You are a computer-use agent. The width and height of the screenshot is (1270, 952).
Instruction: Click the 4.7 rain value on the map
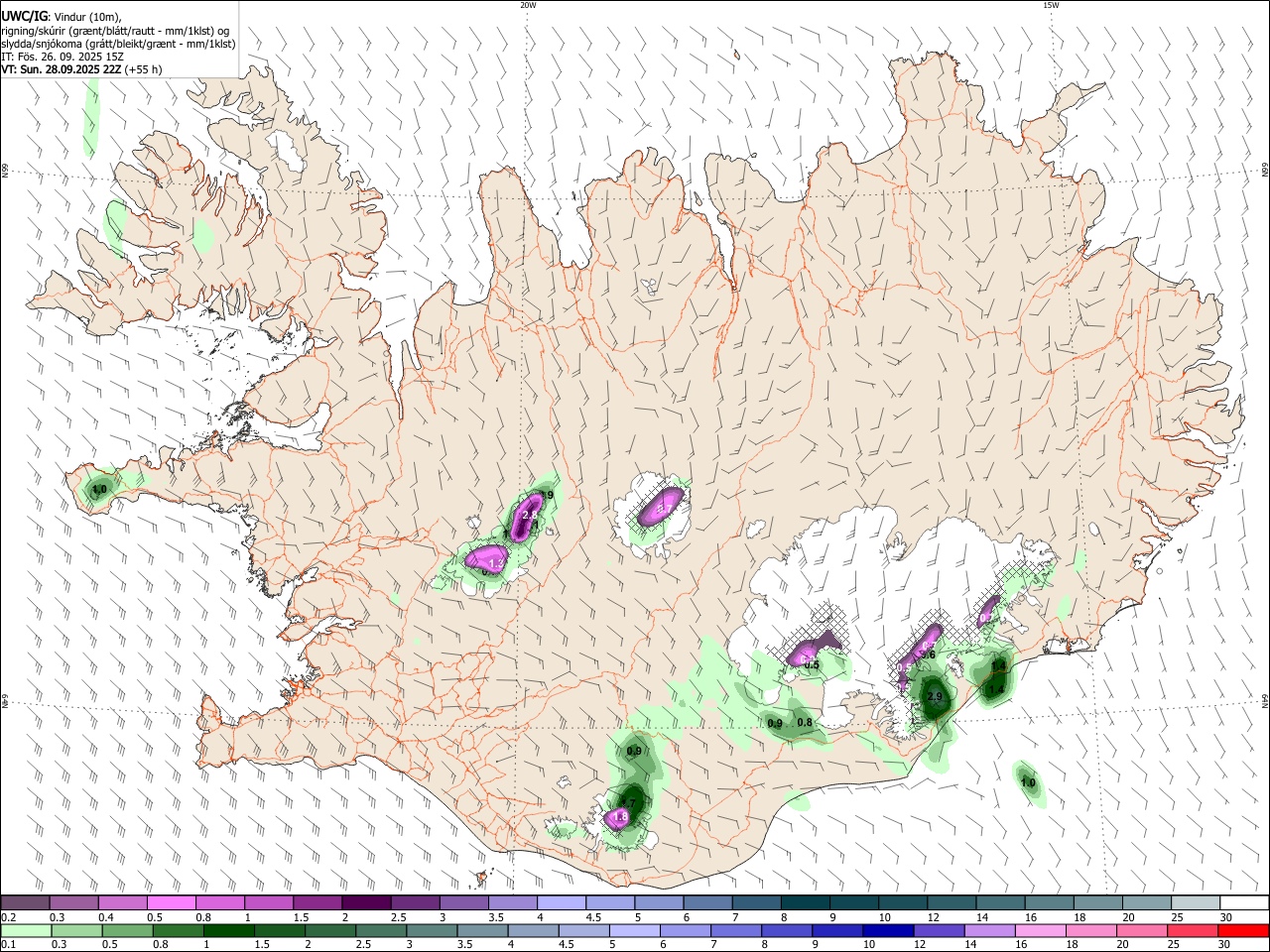point(627,802)
